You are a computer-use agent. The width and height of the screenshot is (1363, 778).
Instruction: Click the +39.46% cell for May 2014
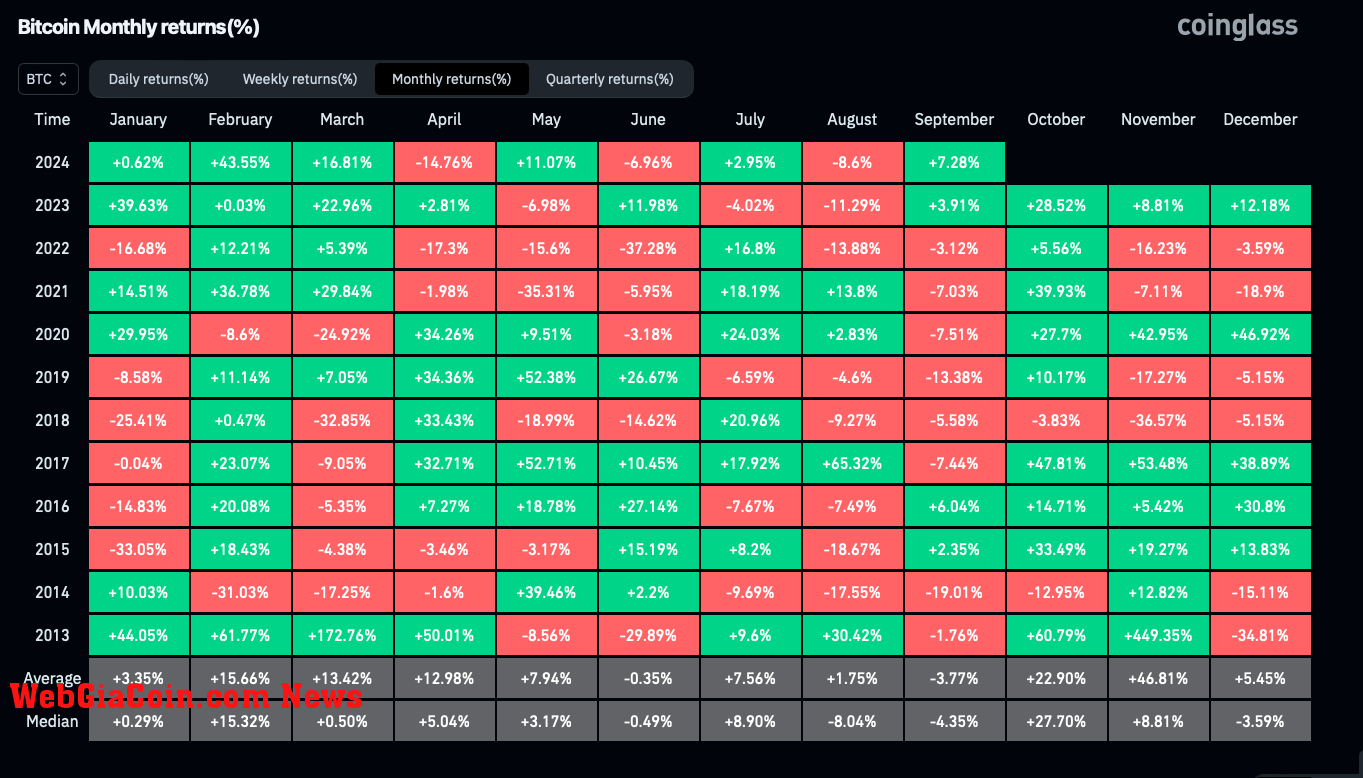[546, 592]
